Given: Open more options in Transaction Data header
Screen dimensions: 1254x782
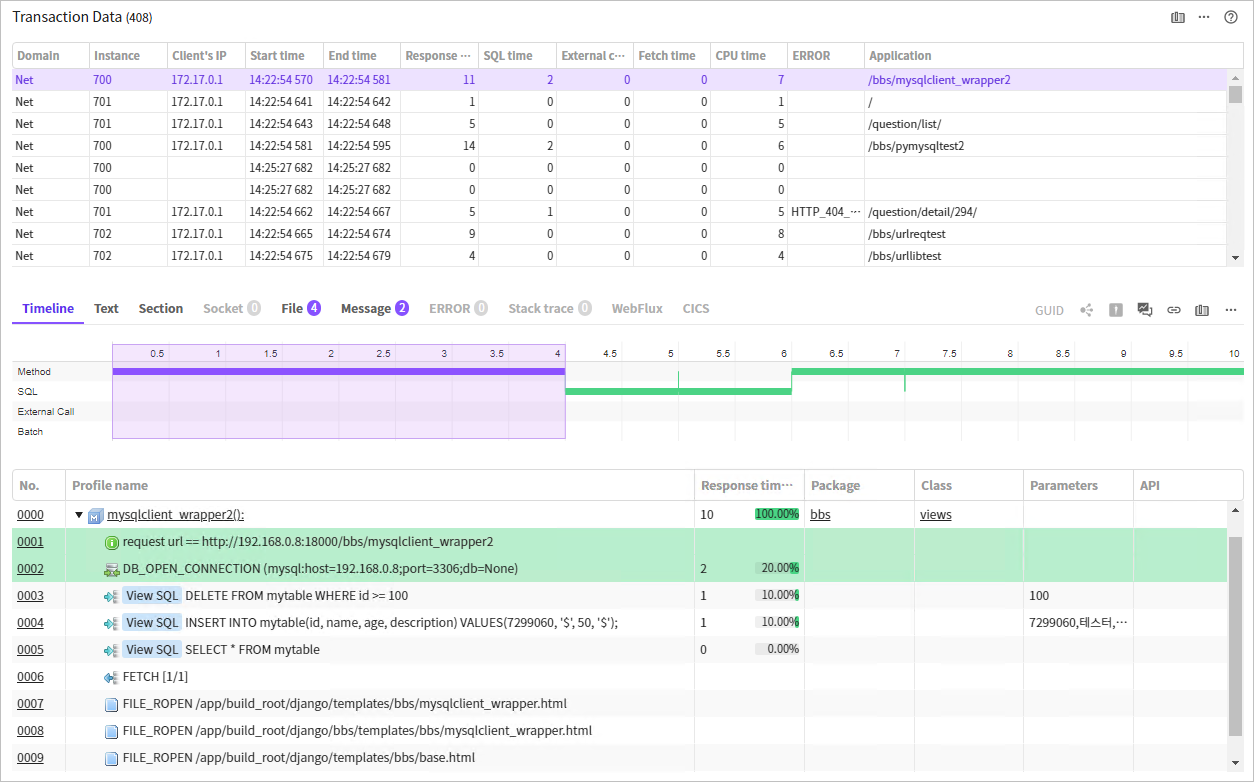Looking at the screenshot, I should (1204, 17).
